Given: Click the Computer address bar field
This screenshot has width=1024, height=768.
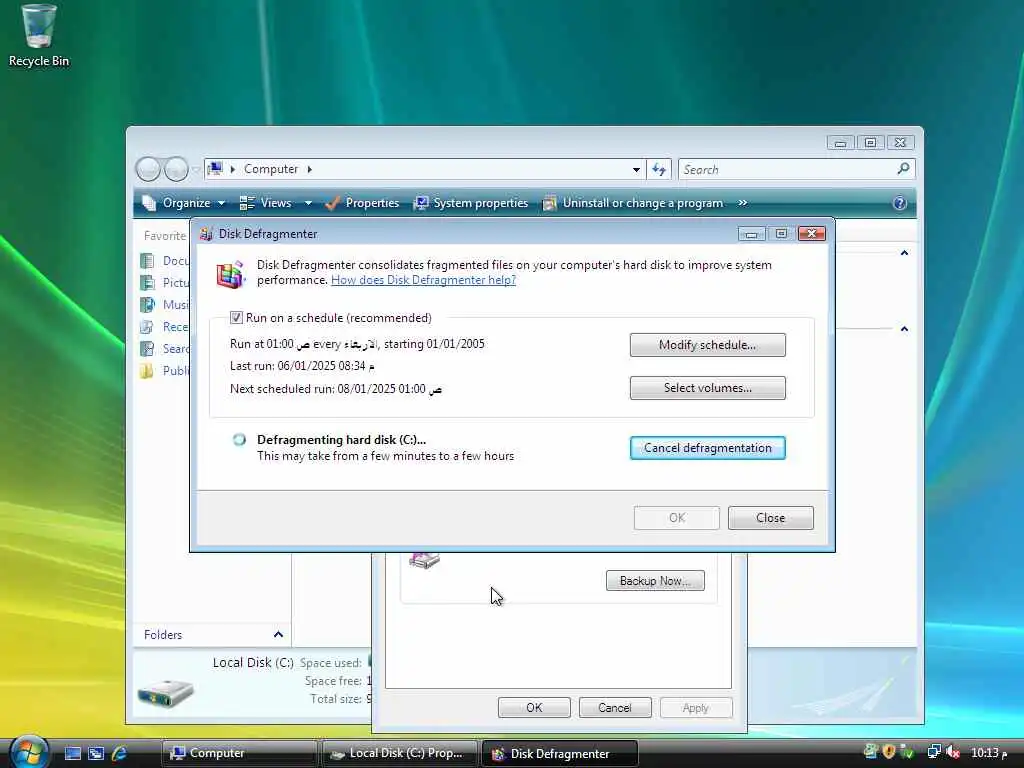Looking at the screenshot, I should [424, 170].
